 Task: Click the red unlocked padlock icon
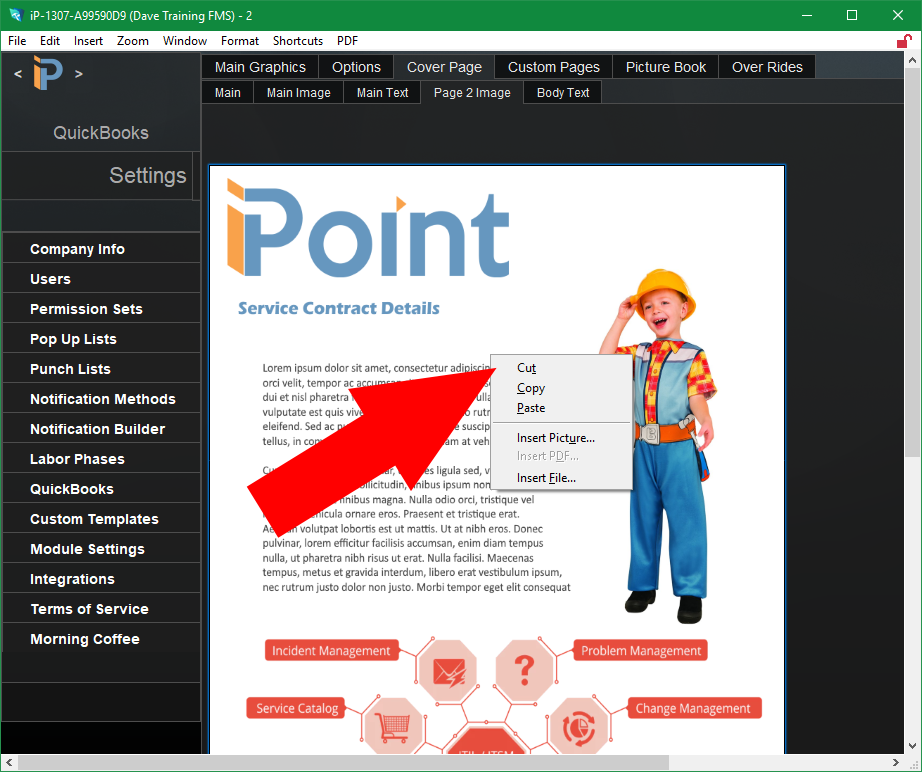pos(904,41)
